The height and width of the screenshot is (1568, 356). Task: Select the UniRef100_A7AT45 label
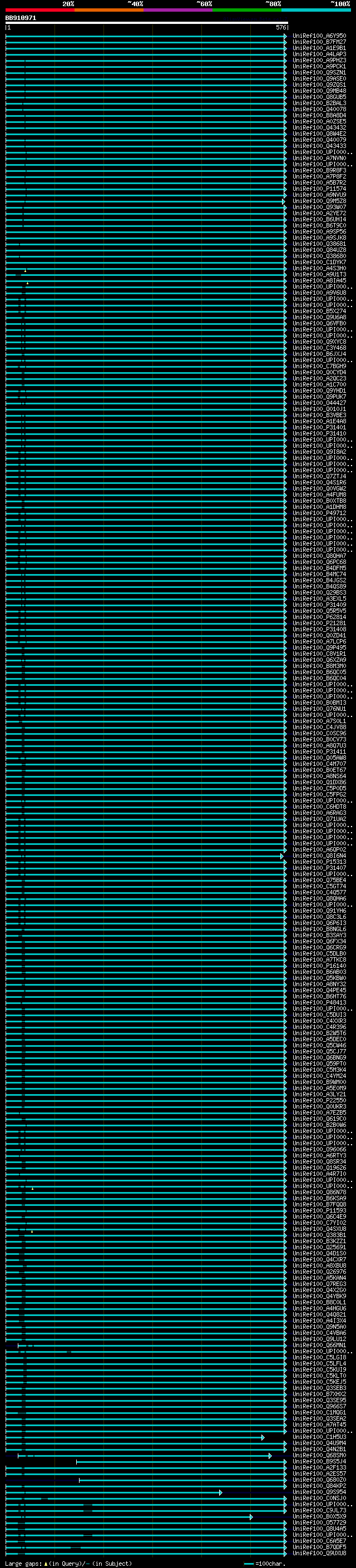point(319,1424)
